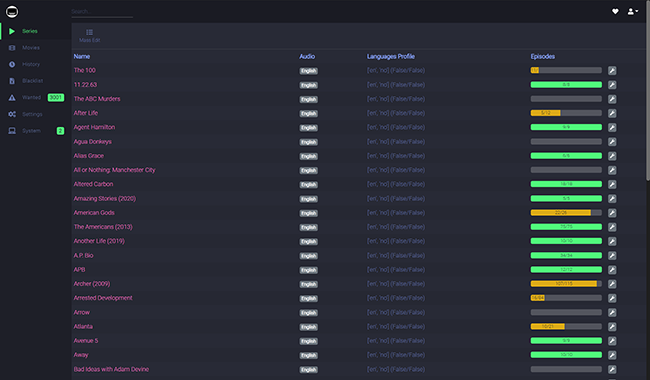Click the wrench icon for A.P. Bio
This screenshot has height=380, width=650.
click(x=612, y=255)
